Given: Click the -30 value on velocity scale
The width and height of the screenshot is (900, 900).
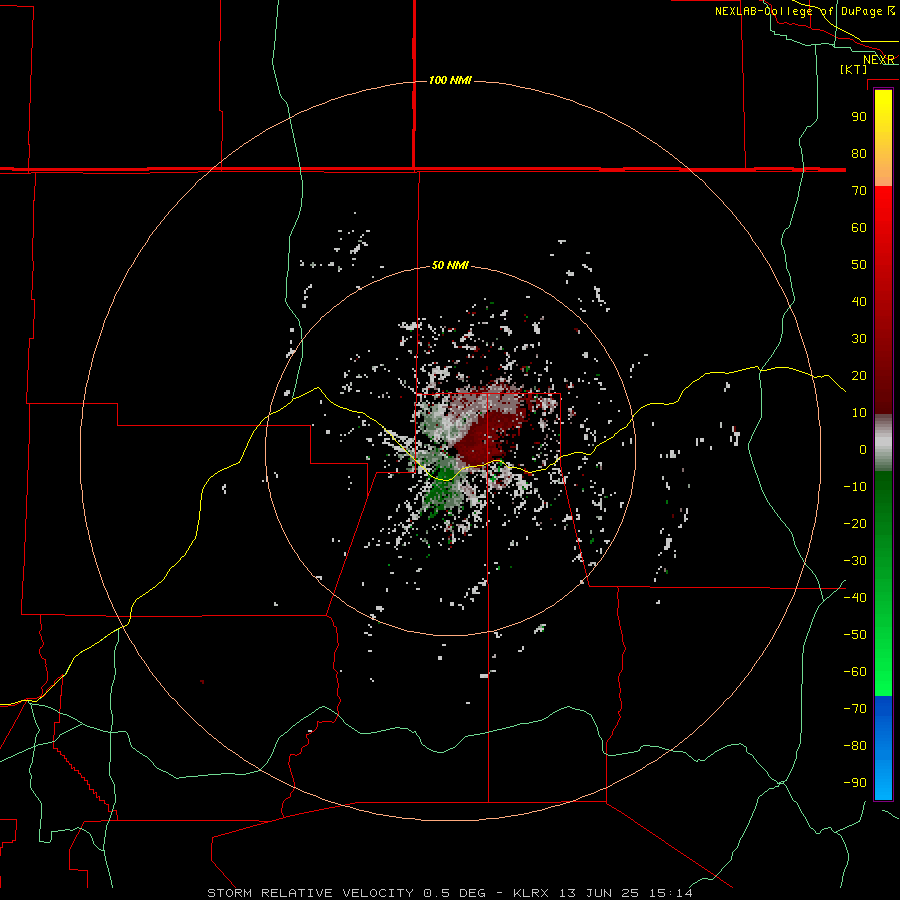Looking at the screenshot, I should 855,561.
